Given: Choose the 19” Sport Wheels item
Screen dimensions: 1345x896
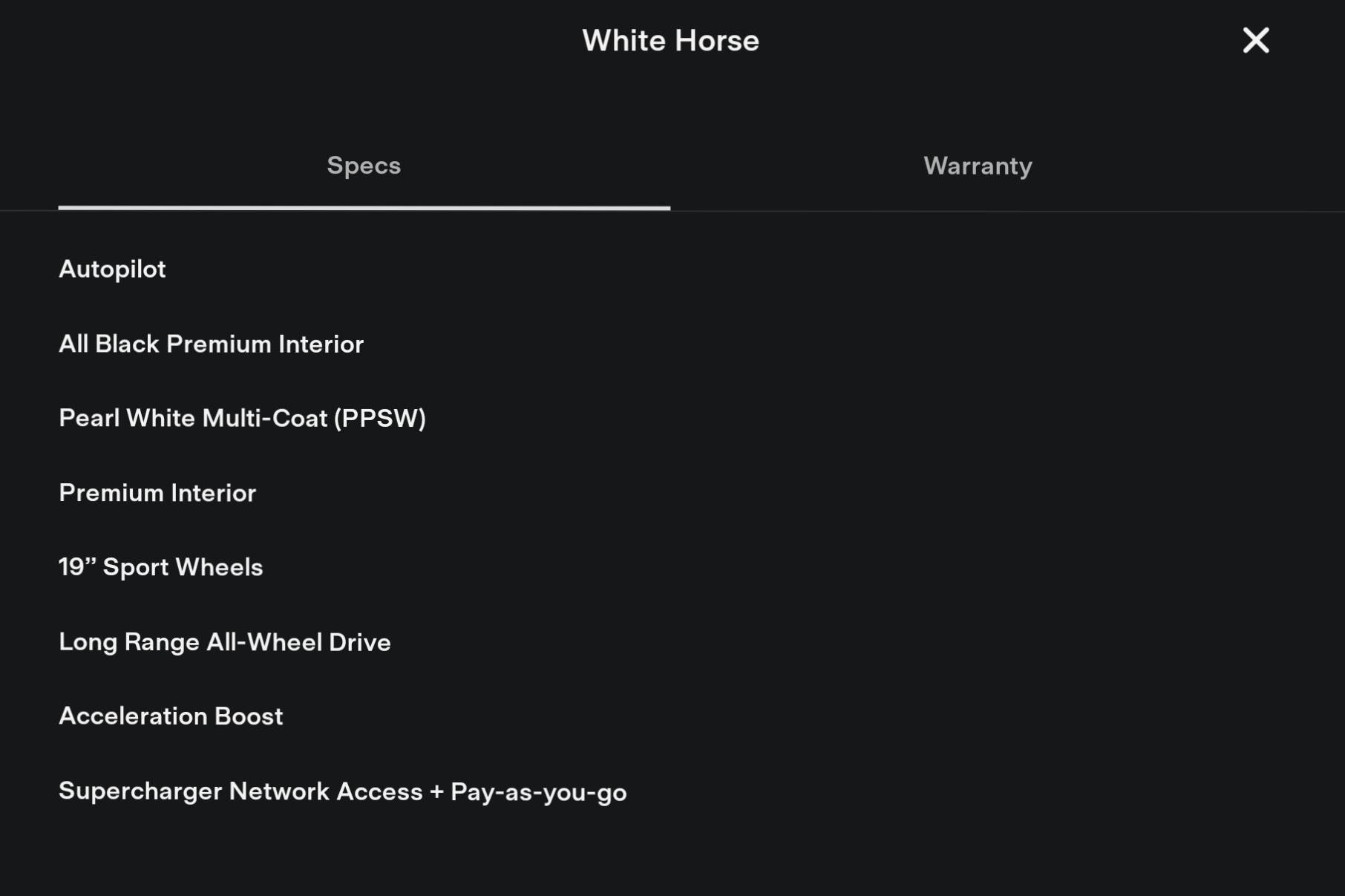Looking at the screenshot, I should [160, 567].
